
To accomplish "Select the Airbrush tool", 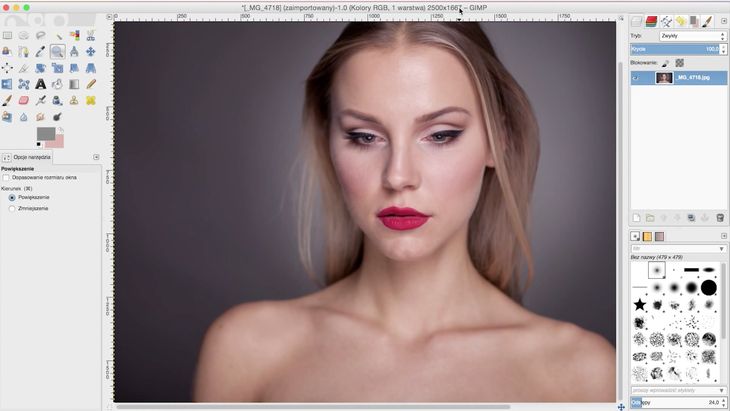I will [x=41, y=101].
